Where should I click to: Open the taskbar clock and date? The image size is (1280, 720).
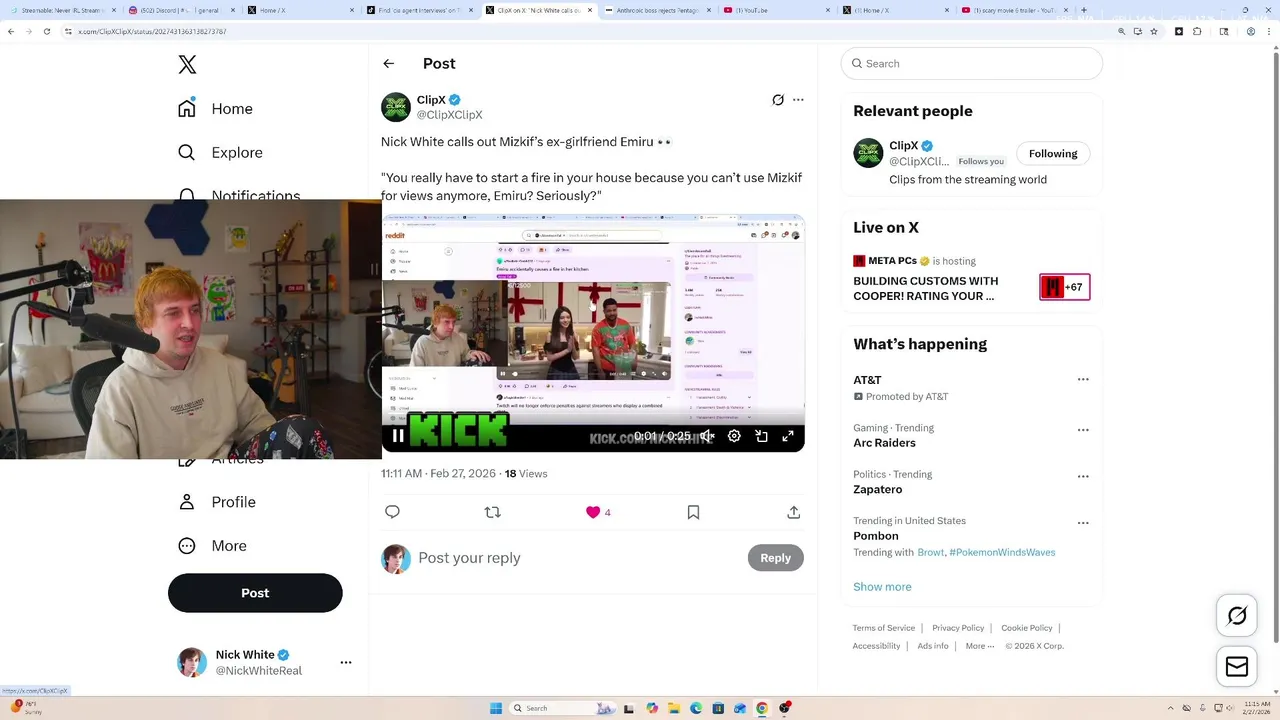1257,708
